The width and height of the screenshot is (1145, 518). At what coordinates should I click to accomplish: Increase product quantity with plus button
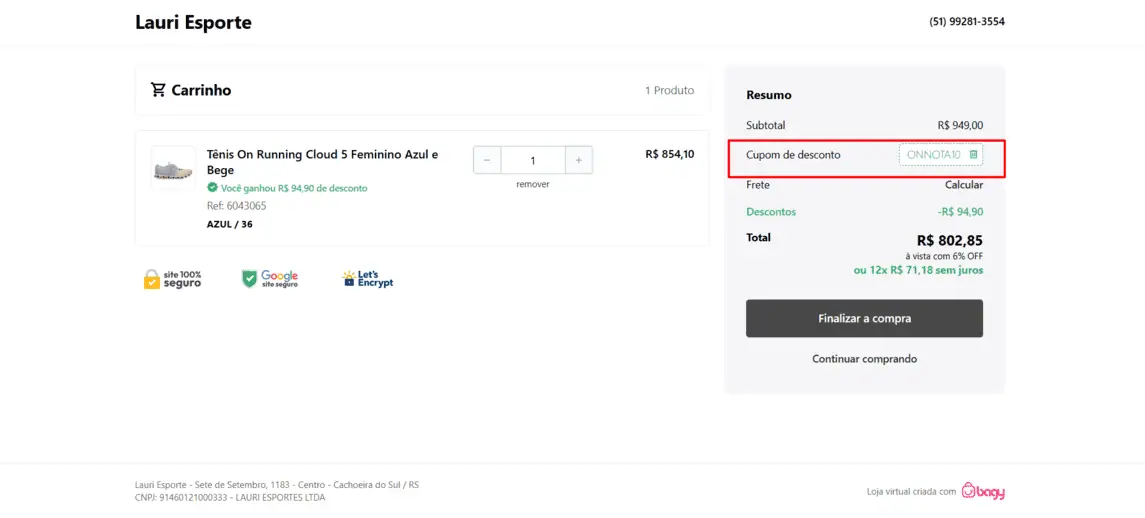click(x=578, y=160)
